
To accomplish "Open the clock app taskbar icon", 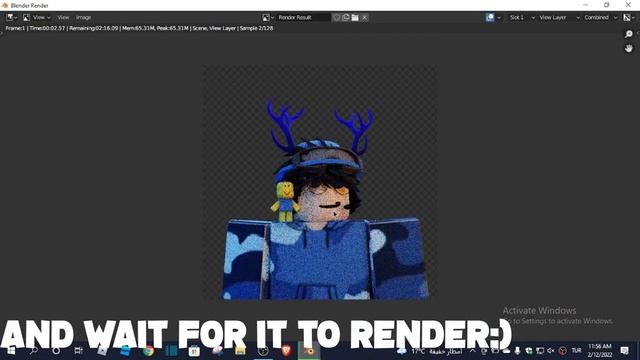I will coord(263,351).
